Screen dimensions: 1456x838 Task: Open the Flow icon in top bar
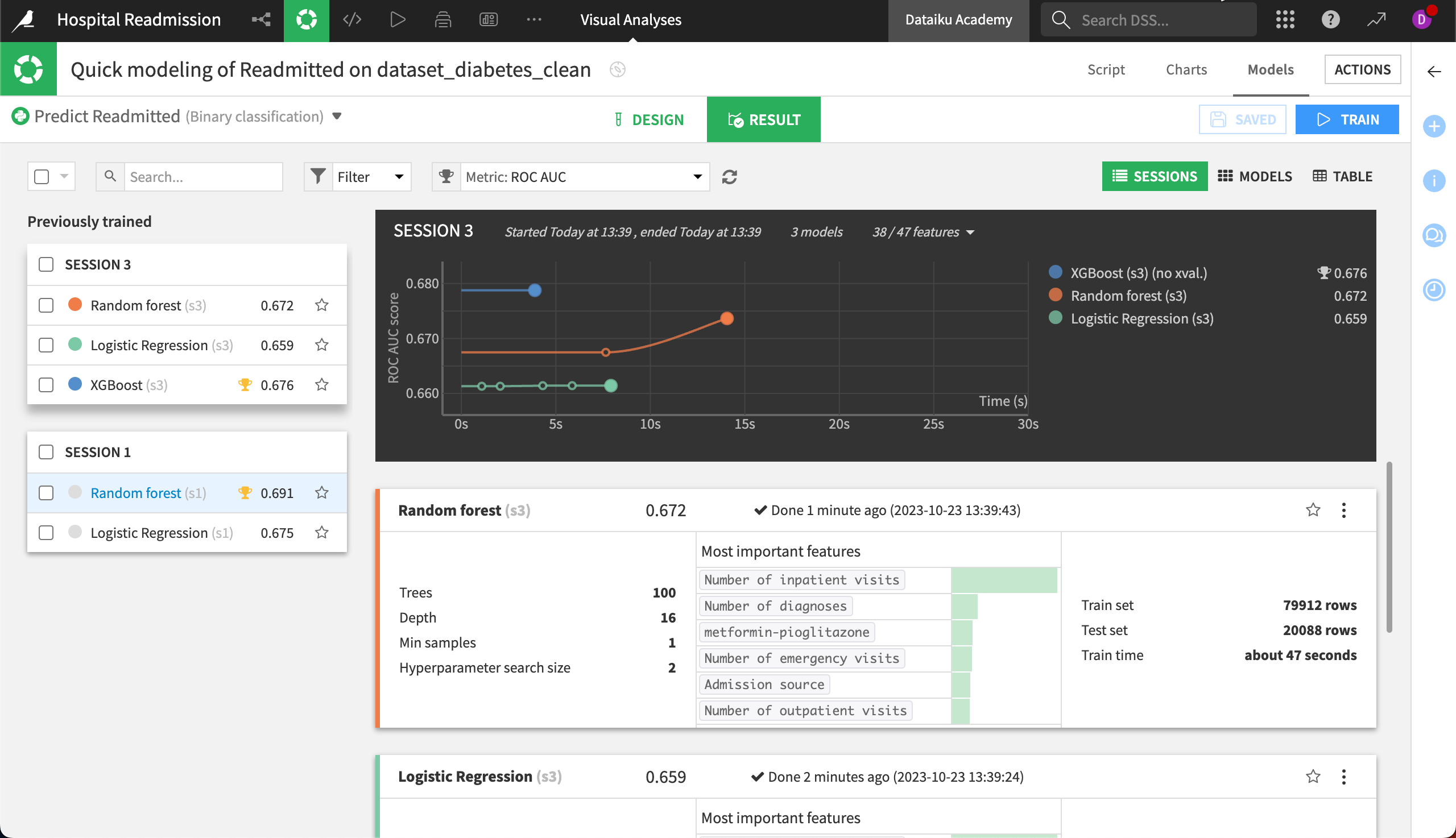(261, 20)
